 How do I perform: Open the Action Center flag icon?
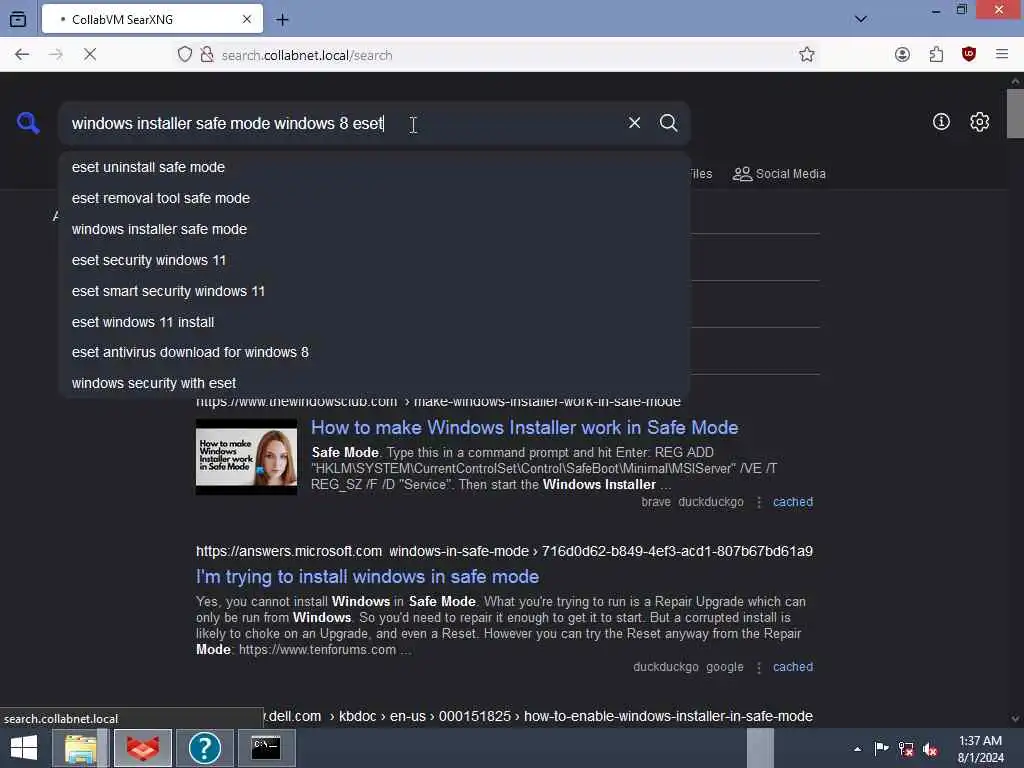click(x=882, y=748)
